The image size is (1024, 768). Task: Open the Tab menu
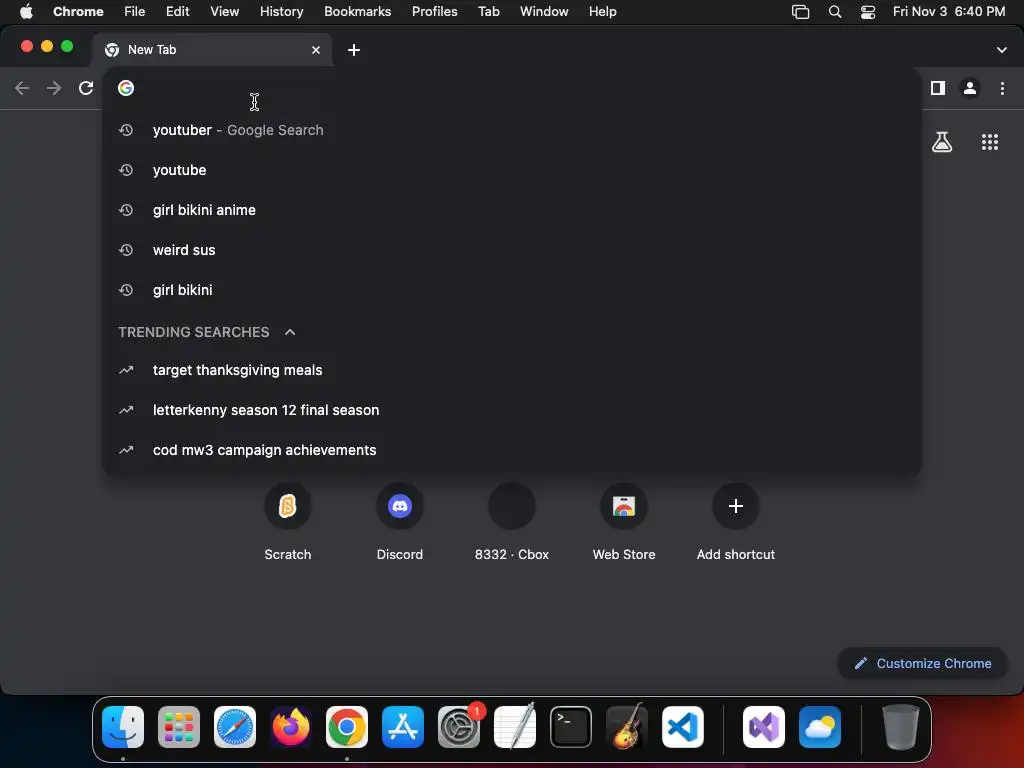488,12
